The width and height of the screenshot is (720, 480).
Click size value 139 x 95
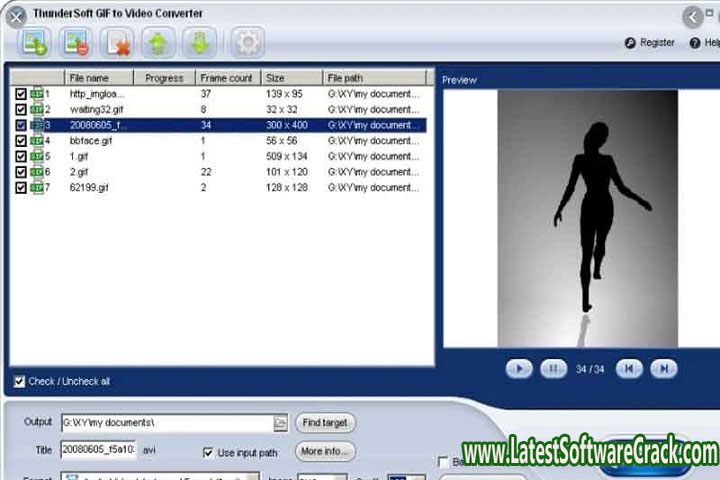pyautogui.click(x=284, y=94)
